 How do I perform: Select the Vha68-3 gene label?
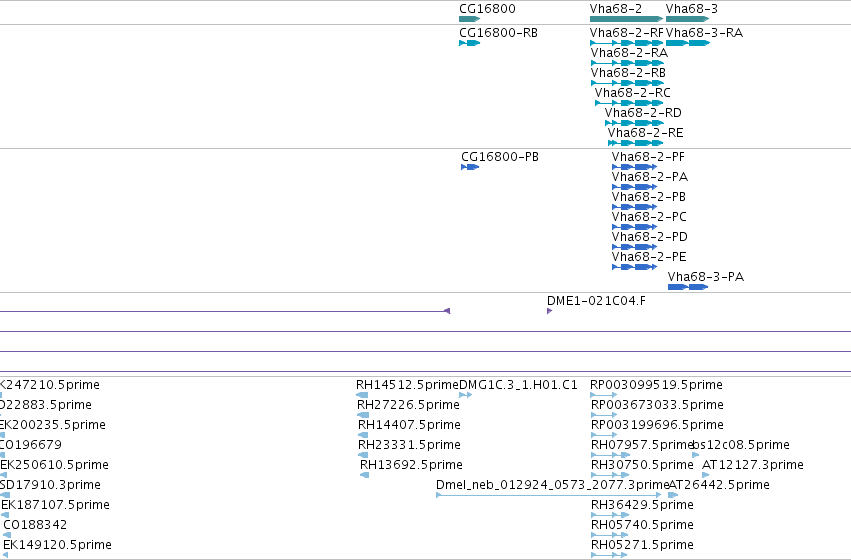[x=692, y=9]
